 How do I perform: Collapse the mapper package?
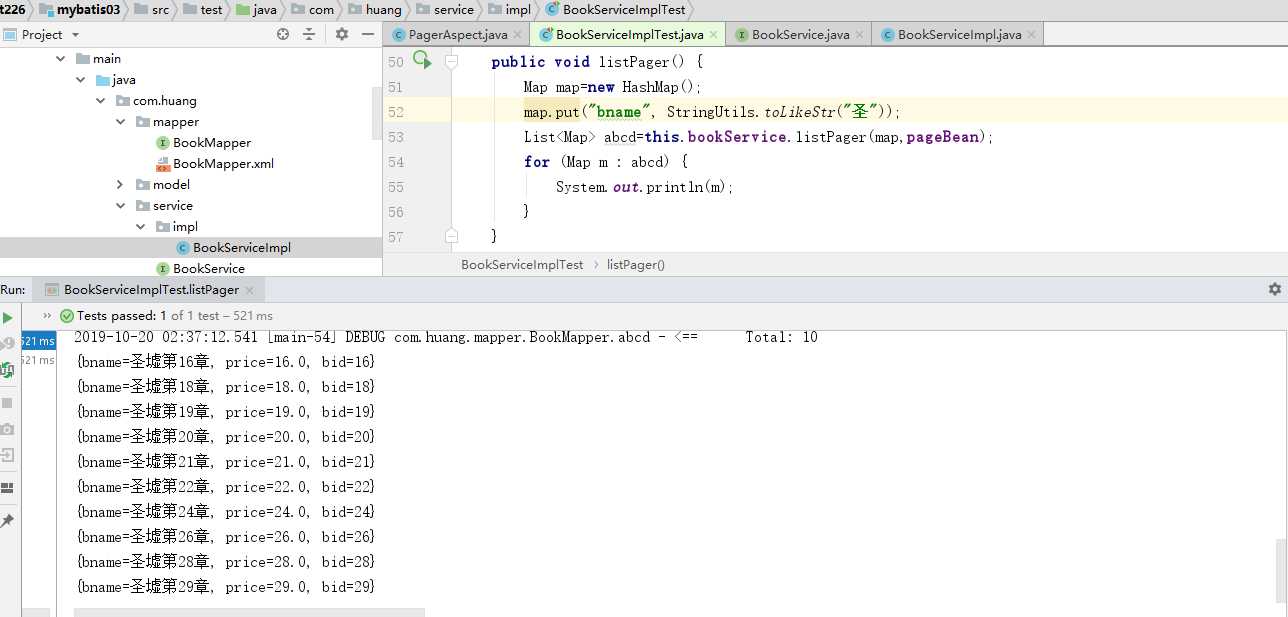[x=121, y=122]
